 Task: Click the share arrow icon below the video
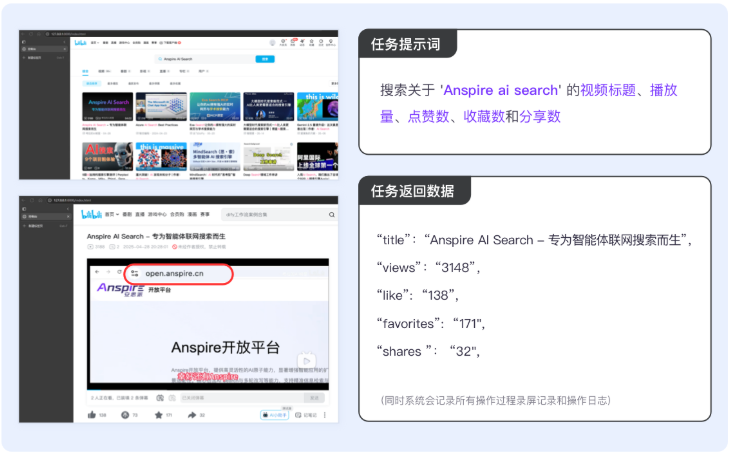pyautogui.click(x=192, y=413)
